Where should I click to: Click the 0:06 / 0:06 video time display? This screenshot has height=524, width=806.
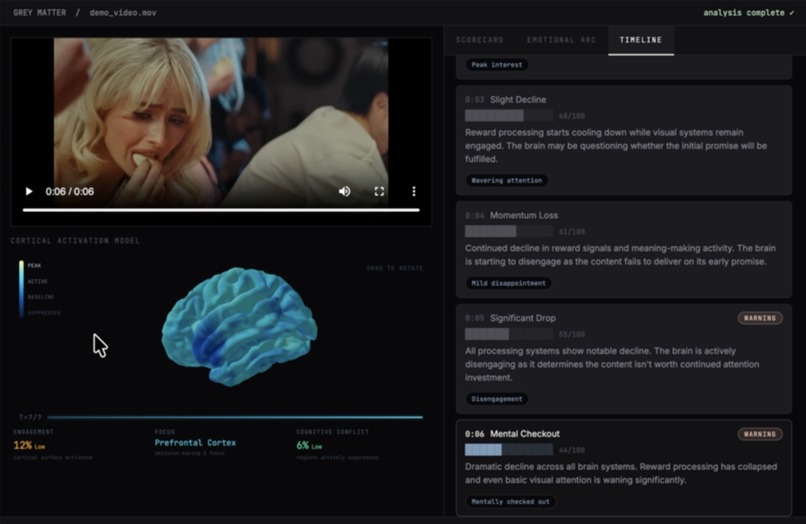[69, 192]
